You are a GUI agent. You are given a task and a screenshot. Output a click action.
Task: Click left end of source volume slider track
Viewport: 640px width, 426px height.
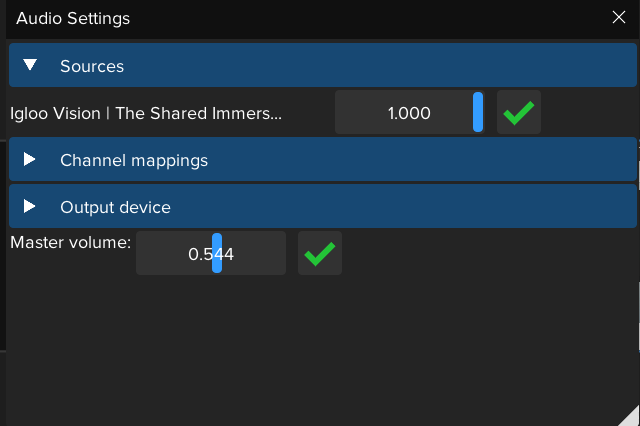pyautogui.click(x=341, y=113)
